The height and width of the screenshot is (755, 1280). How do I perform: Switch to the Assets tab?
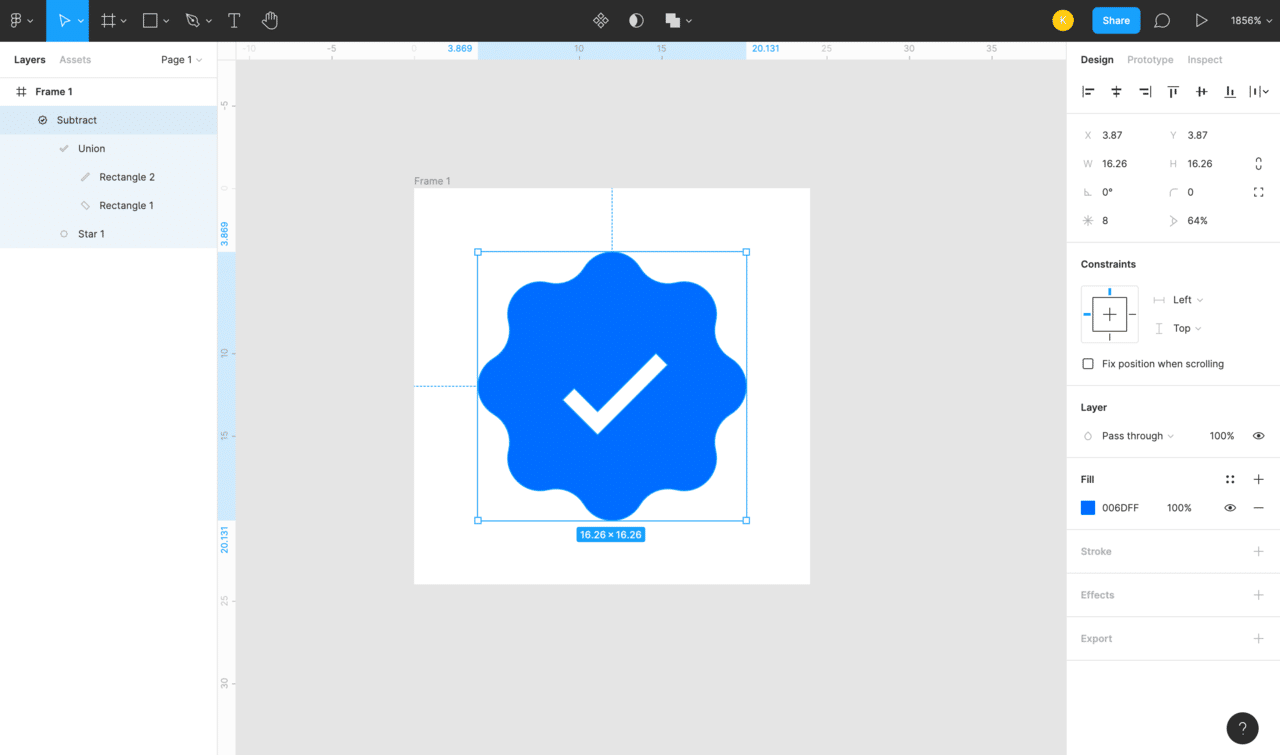[75, 60]
